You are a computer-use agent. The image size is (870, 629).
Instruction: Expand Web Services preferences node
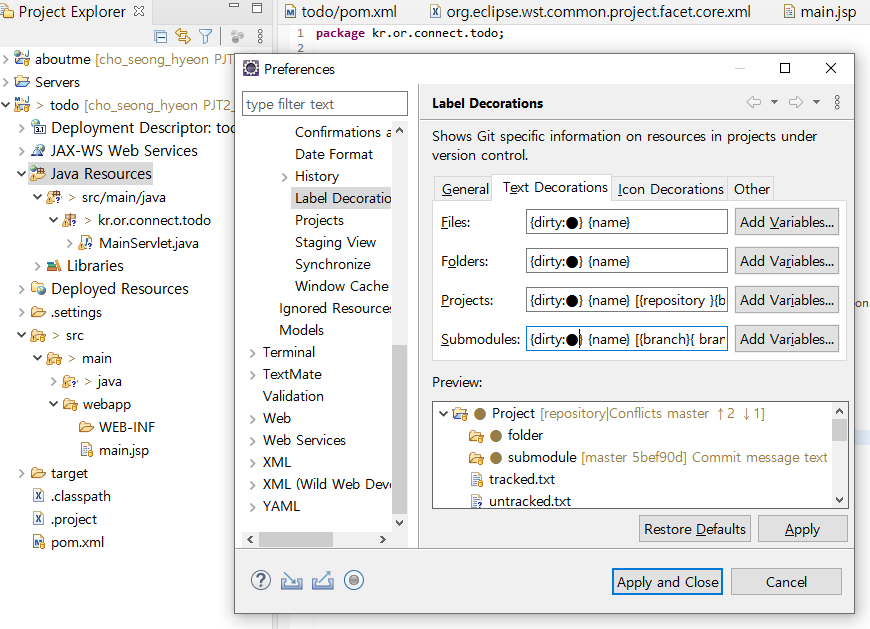[x=252, y=441]
